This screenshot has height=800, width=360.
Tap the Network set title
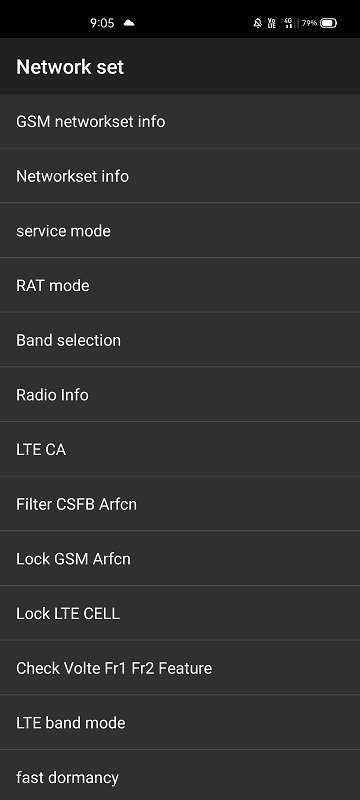click(x=70, y=67)
